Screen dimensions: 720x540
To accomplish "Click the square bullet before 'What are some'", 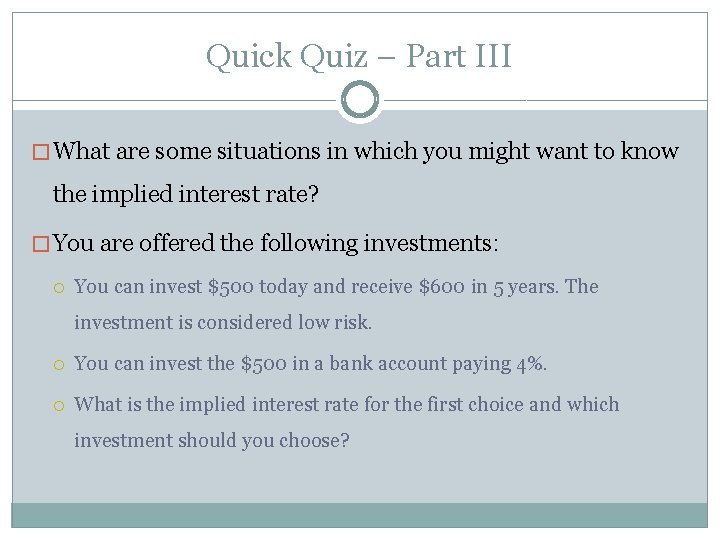I will tap(41, 153).
